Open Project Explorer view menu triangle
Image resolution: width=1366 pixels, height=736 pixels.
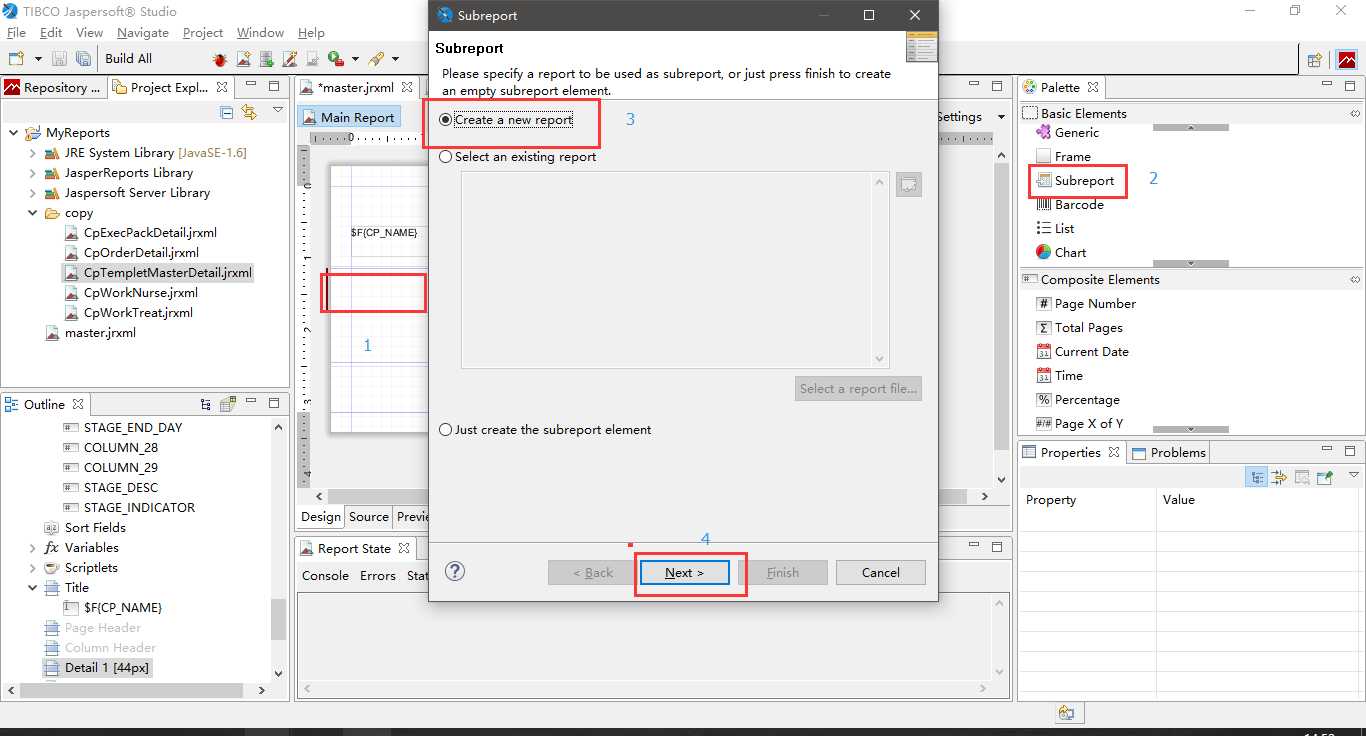278,111
